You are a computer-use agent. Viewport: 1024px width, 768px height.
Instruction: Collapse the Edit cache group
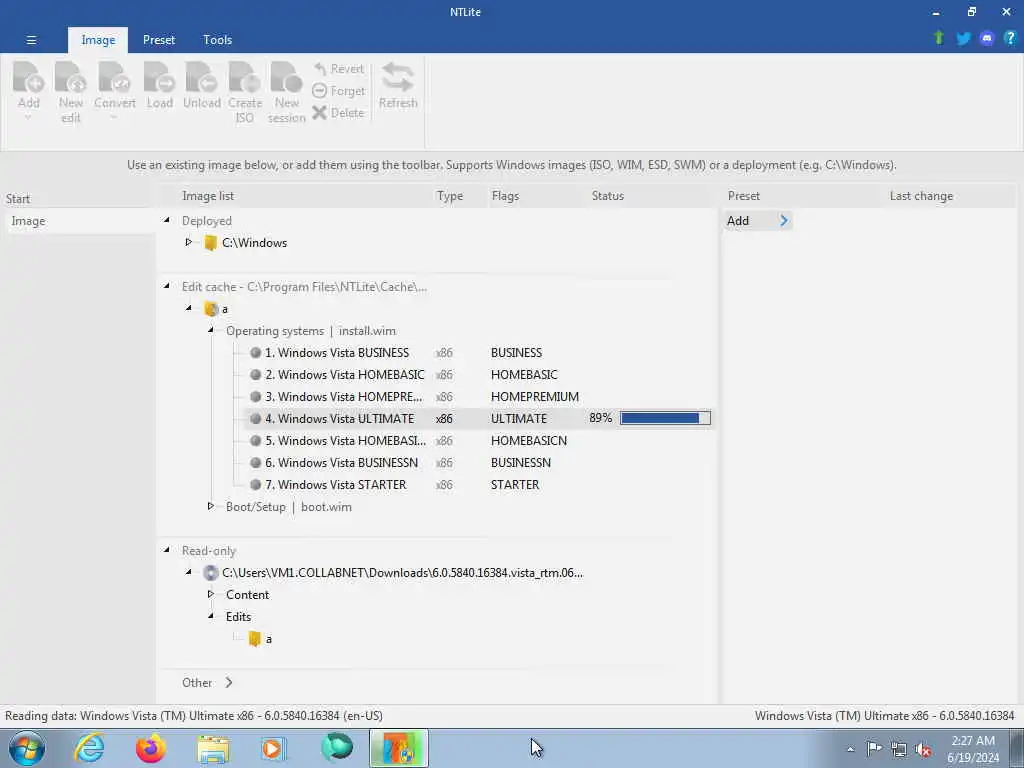click(167, 285)
